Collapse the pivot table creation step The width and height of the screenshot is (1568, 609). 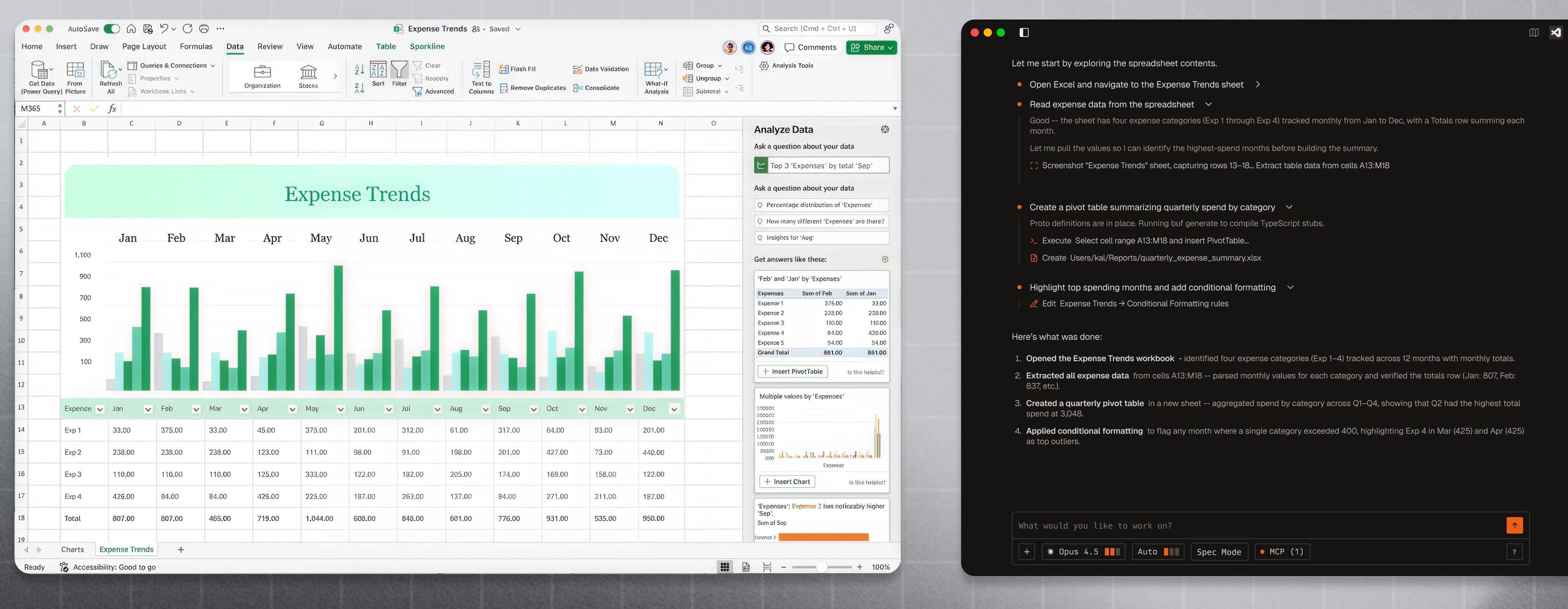pyautogui.click(x=1288, y=207)
